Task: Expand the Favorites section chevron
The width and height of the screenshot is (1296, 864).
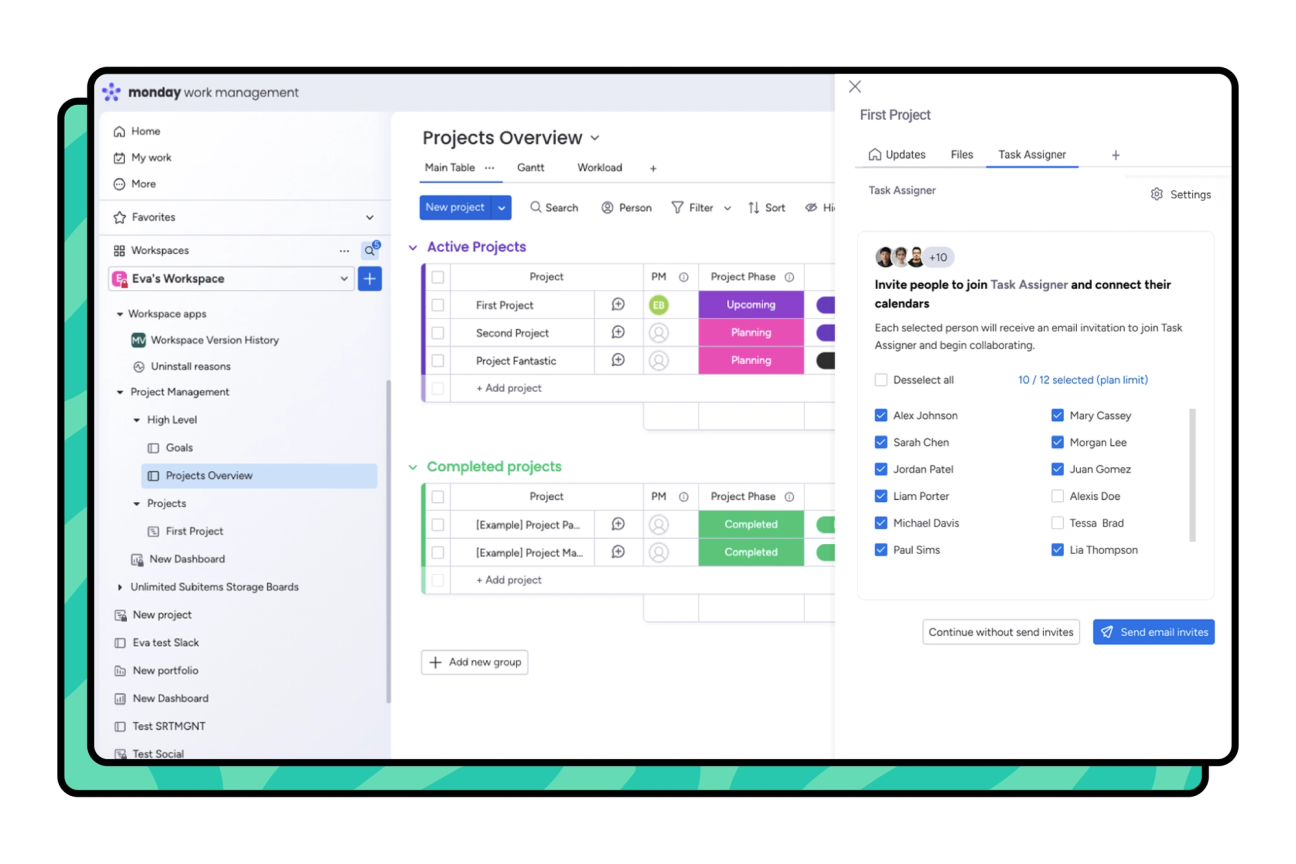Action: click(x=370, y=217)
